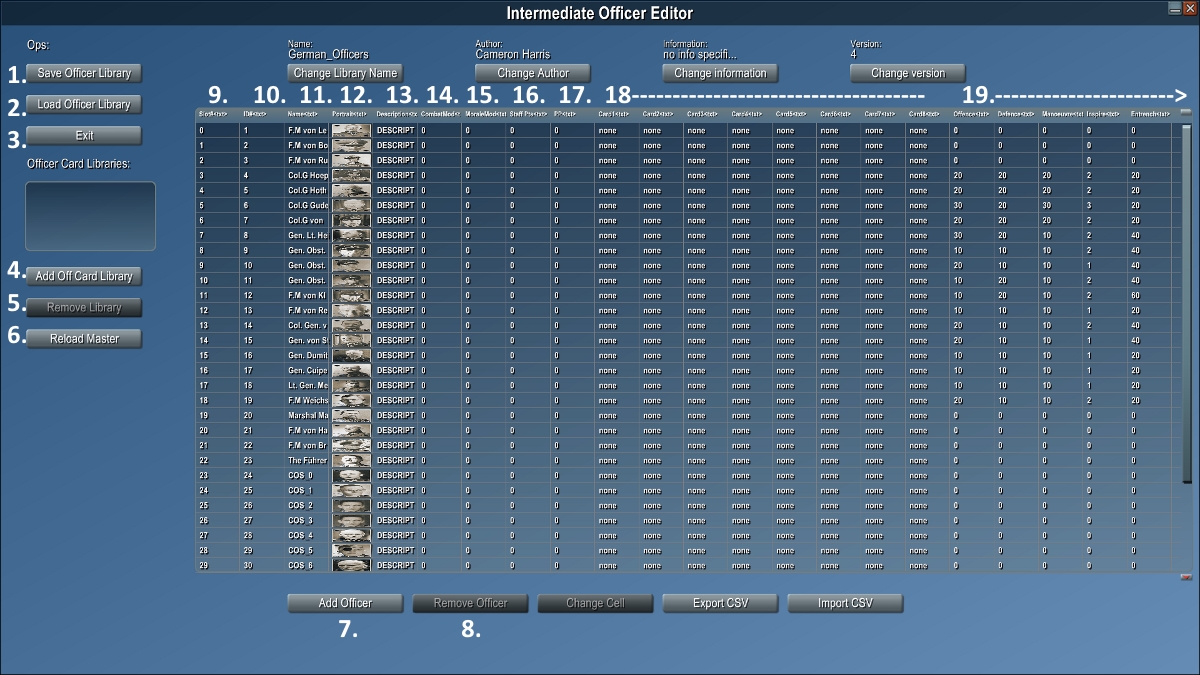Click the Reload Master button
This screenshot has width=1200, height=675.
[x=84, y=339]
